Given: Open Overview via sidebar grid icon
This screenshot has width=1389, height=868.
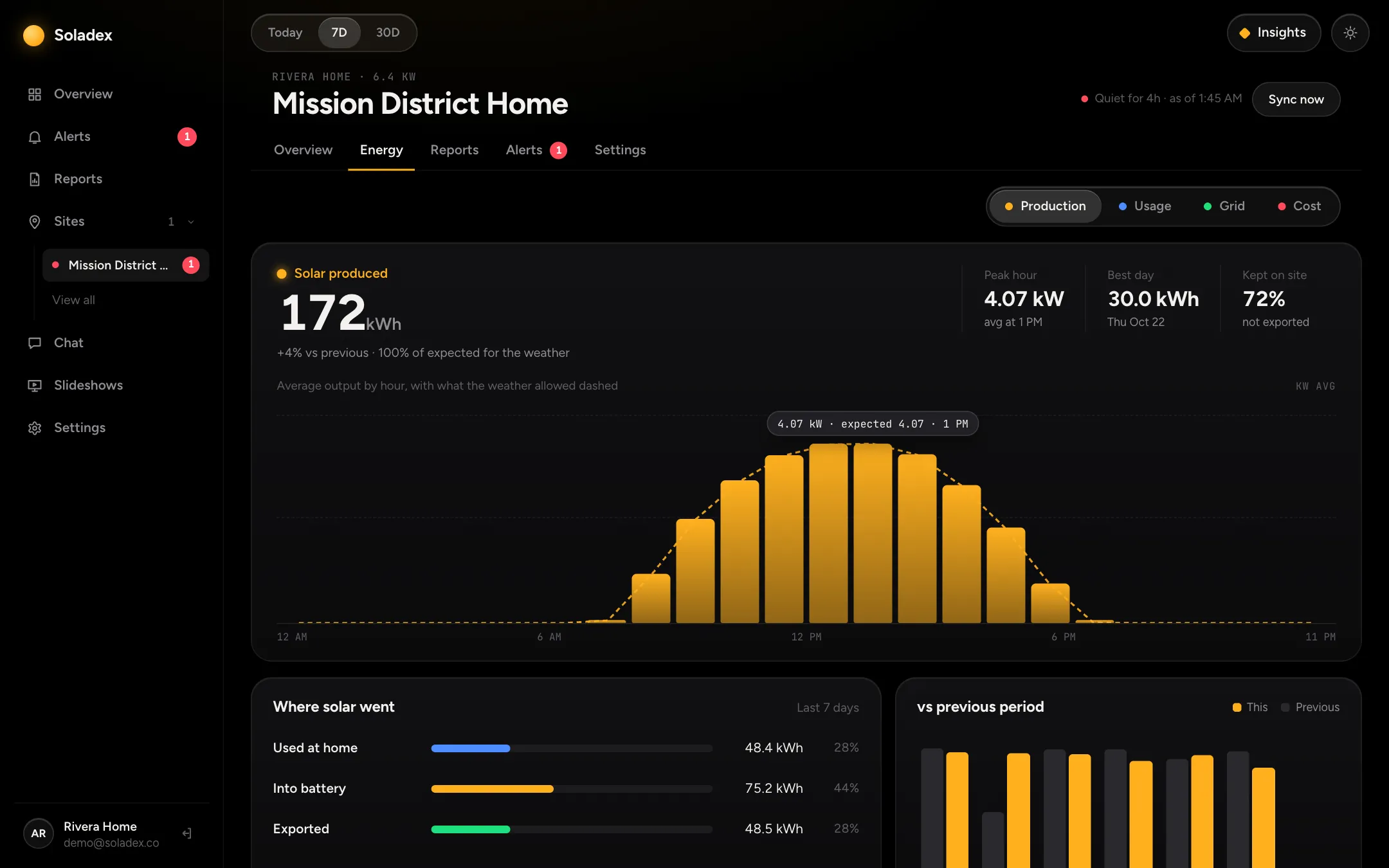Looking at the screenshot, I should [35, 95].
